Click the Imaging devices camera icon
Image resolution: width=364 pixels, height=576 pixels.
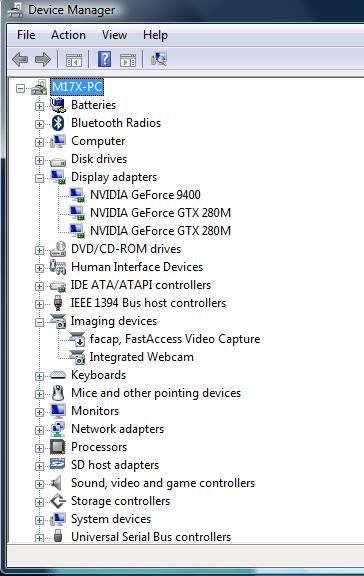[x=58, y=321]
